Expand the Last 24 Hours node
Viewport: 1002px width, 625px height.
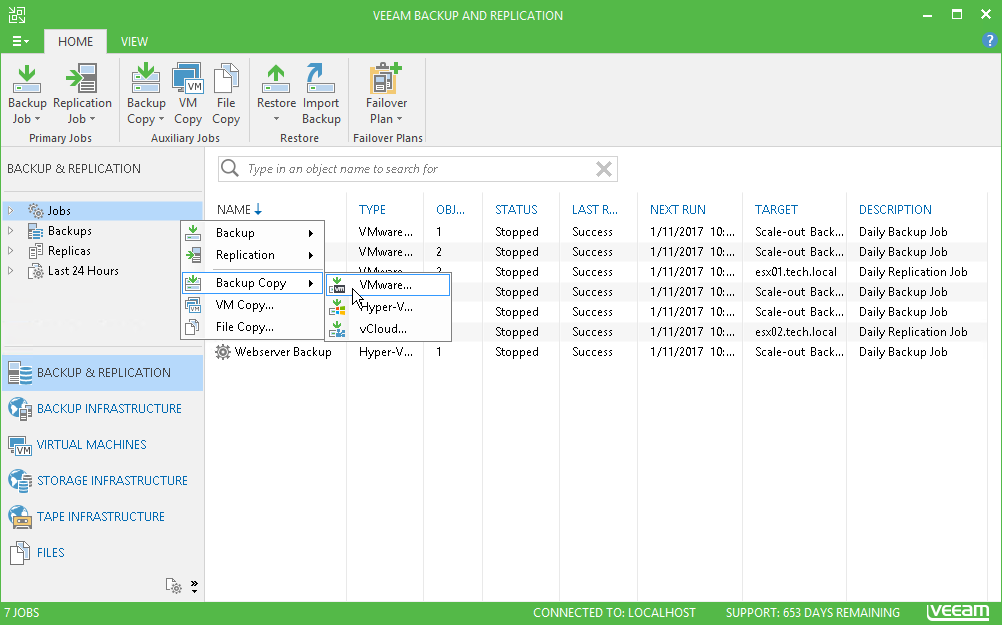pyautogui.click(x=10, y=271)
